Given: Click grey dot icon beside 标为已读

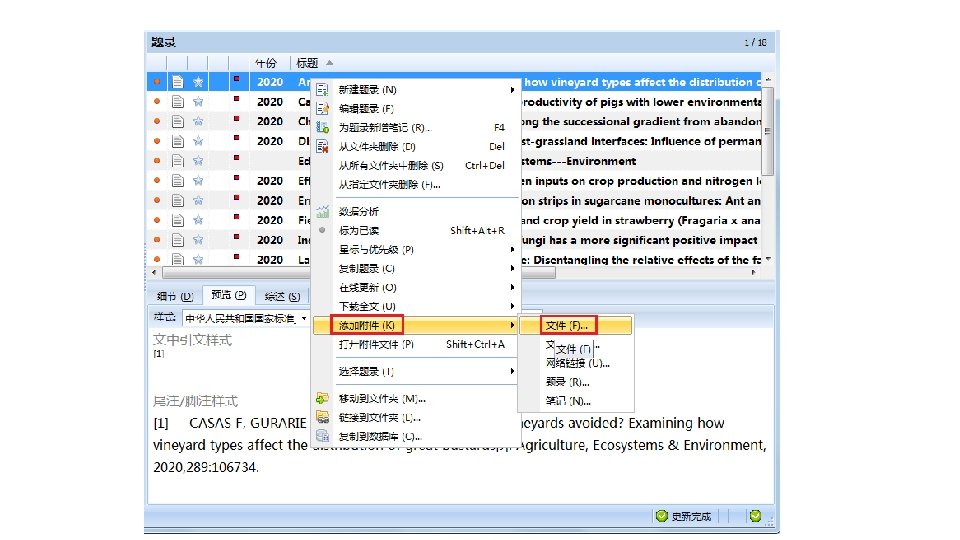Looking at the screenshot, I should [322, 230].
